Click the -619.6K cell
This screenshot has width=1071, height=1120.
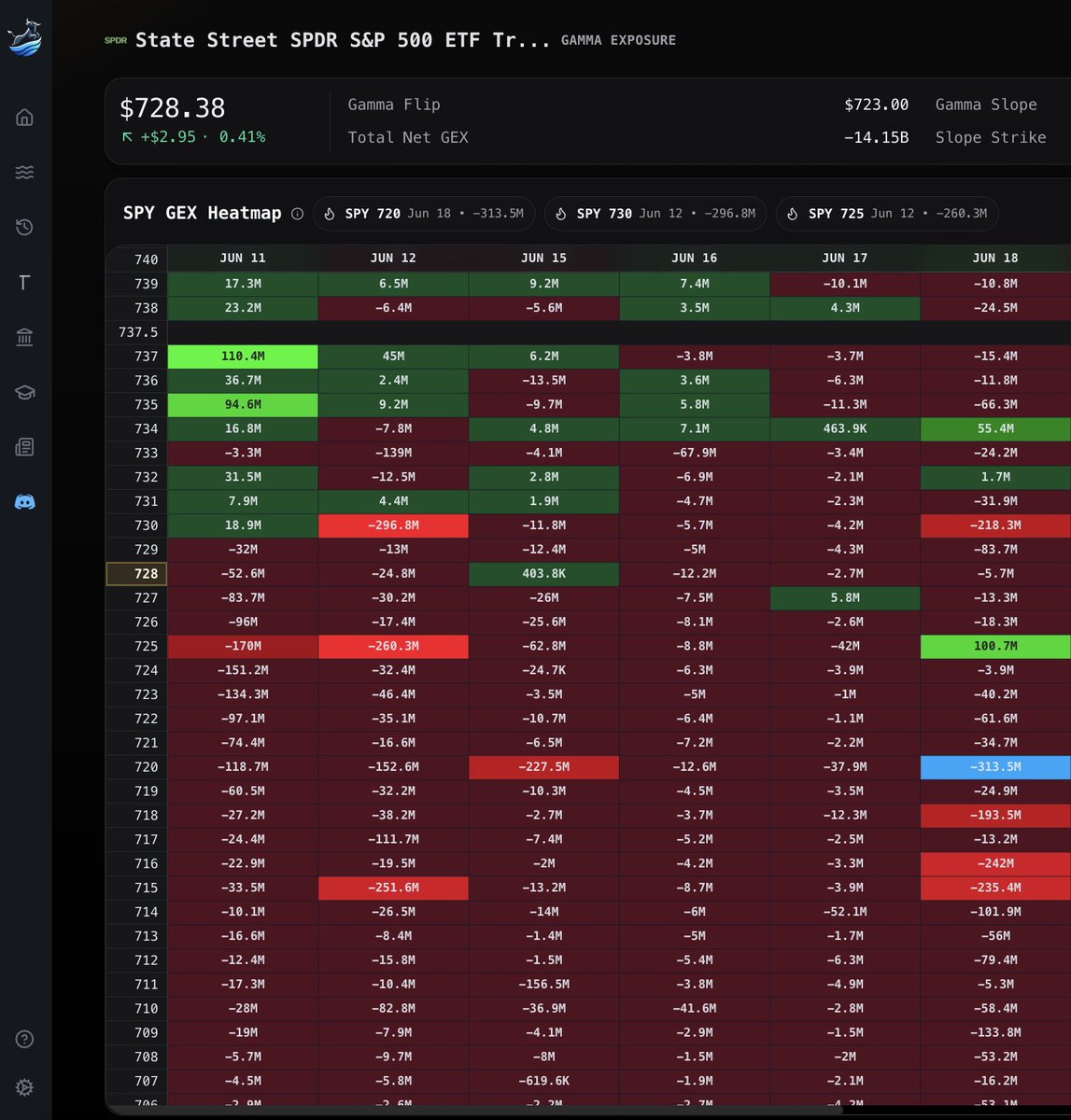(x=543, y=1081)
